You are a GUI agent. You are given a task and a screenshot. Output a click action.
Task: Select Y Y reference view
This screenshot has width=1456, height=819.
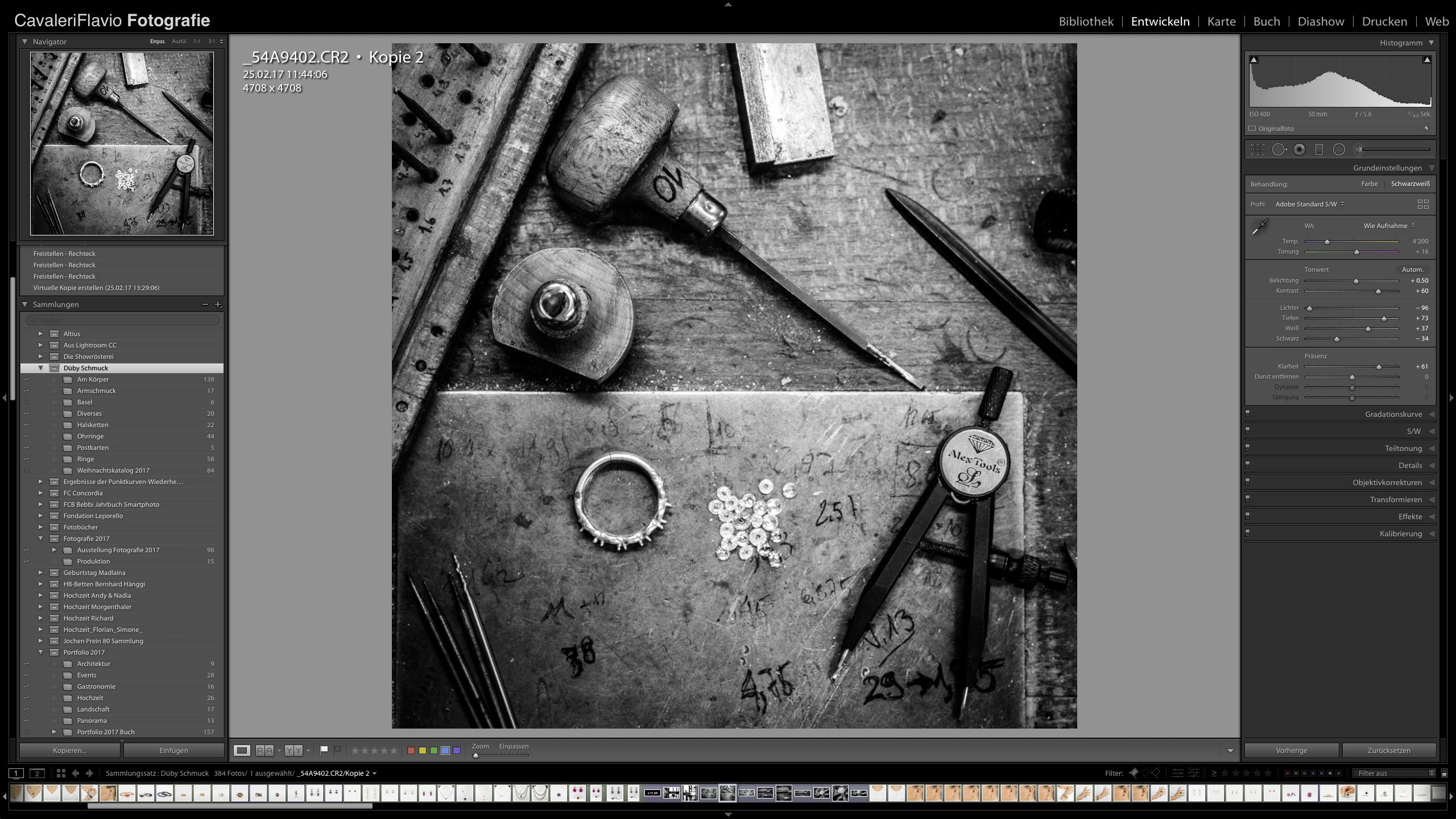293,751
